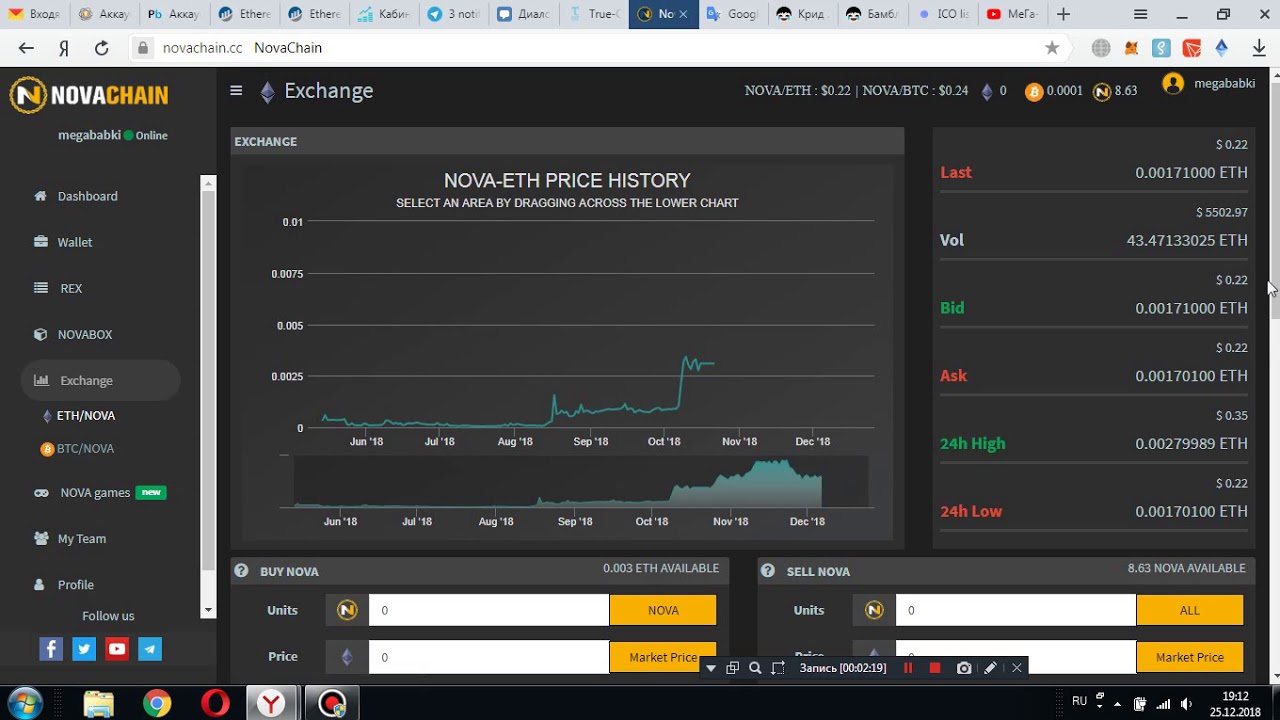1280x720 pixels.
Task: Click the Sell Units input field
Action: [1016, 610]
